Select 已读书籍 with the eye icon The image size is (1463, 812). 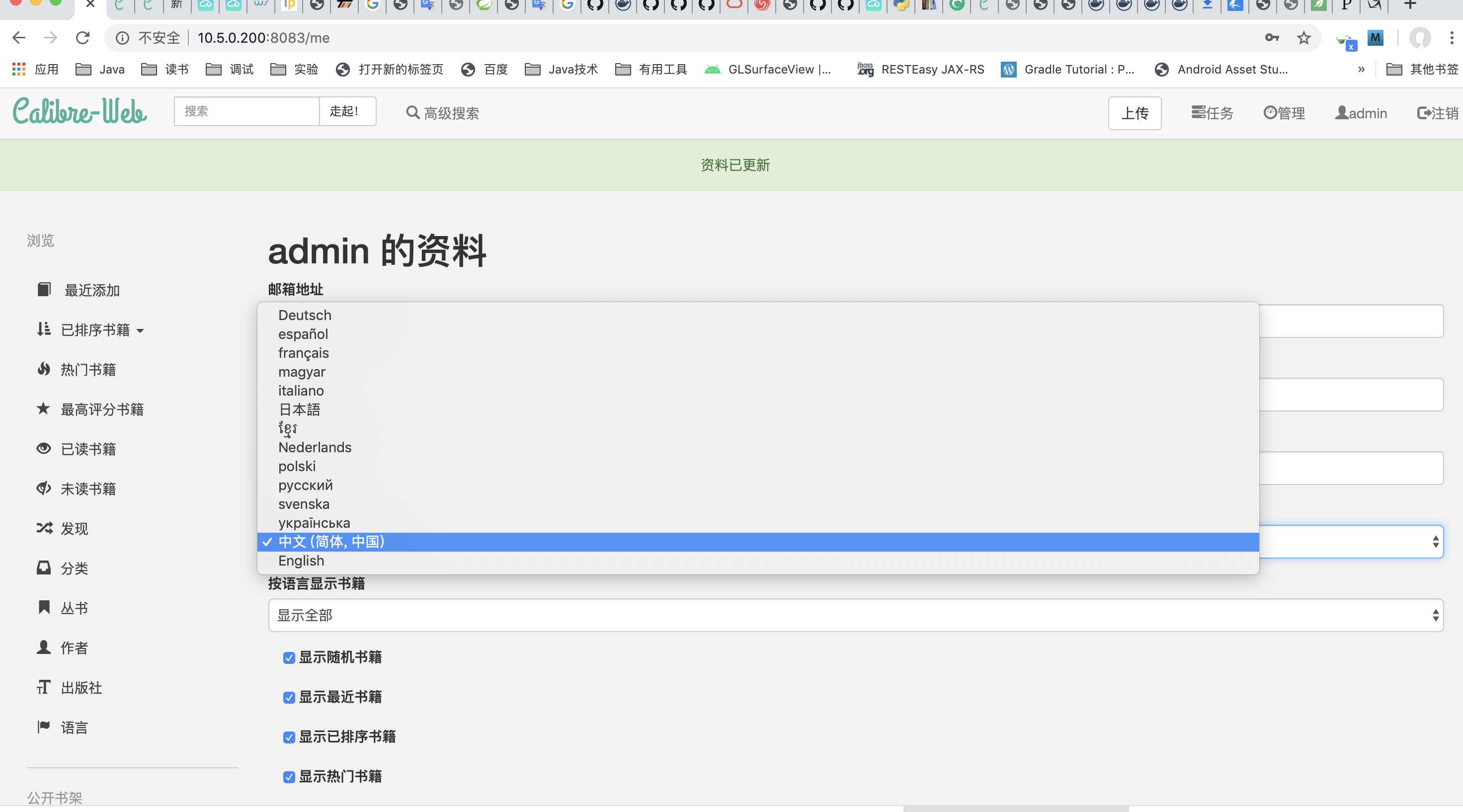pos(88,449)
